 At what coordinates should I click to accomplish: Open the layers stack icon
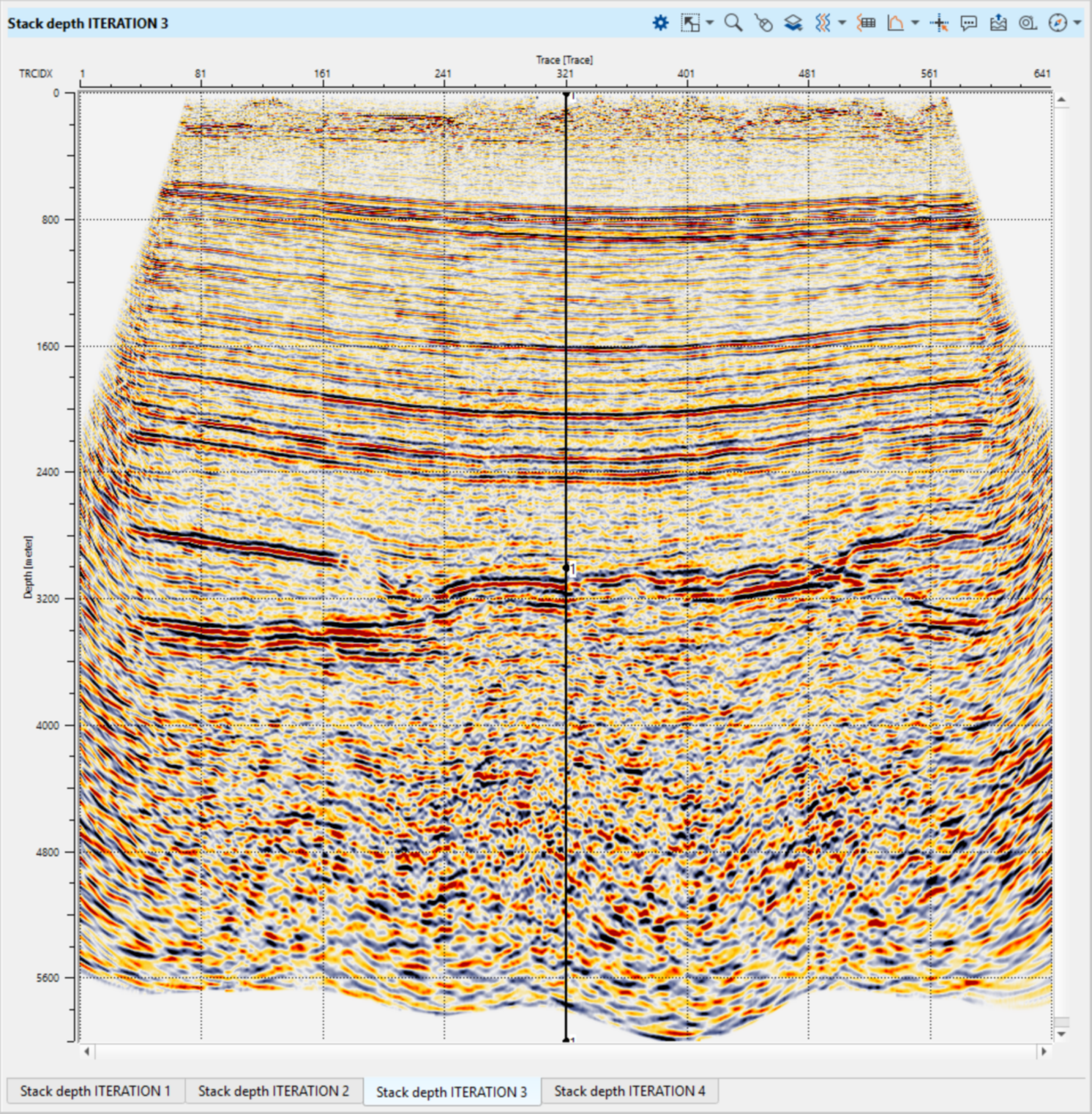(793, 23)
